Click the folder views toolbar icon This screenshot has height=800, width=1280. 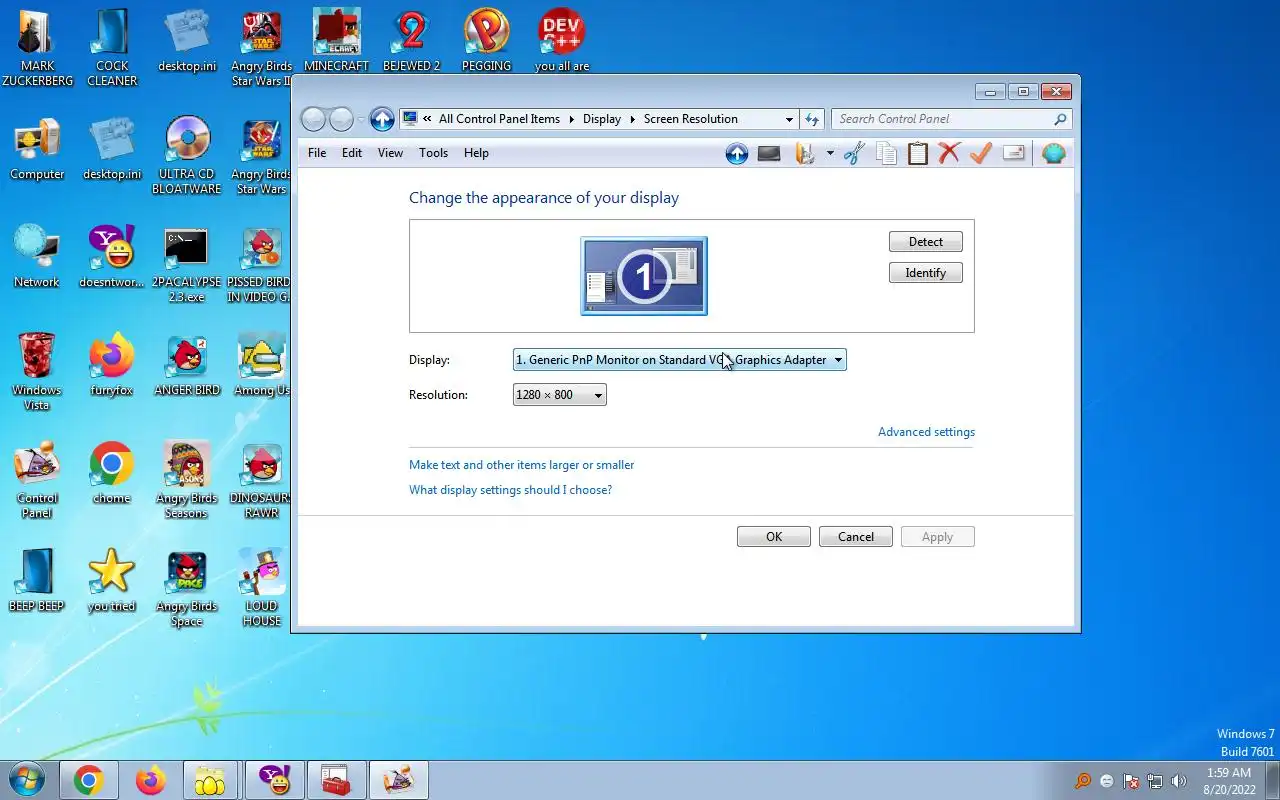click(805, 153)
